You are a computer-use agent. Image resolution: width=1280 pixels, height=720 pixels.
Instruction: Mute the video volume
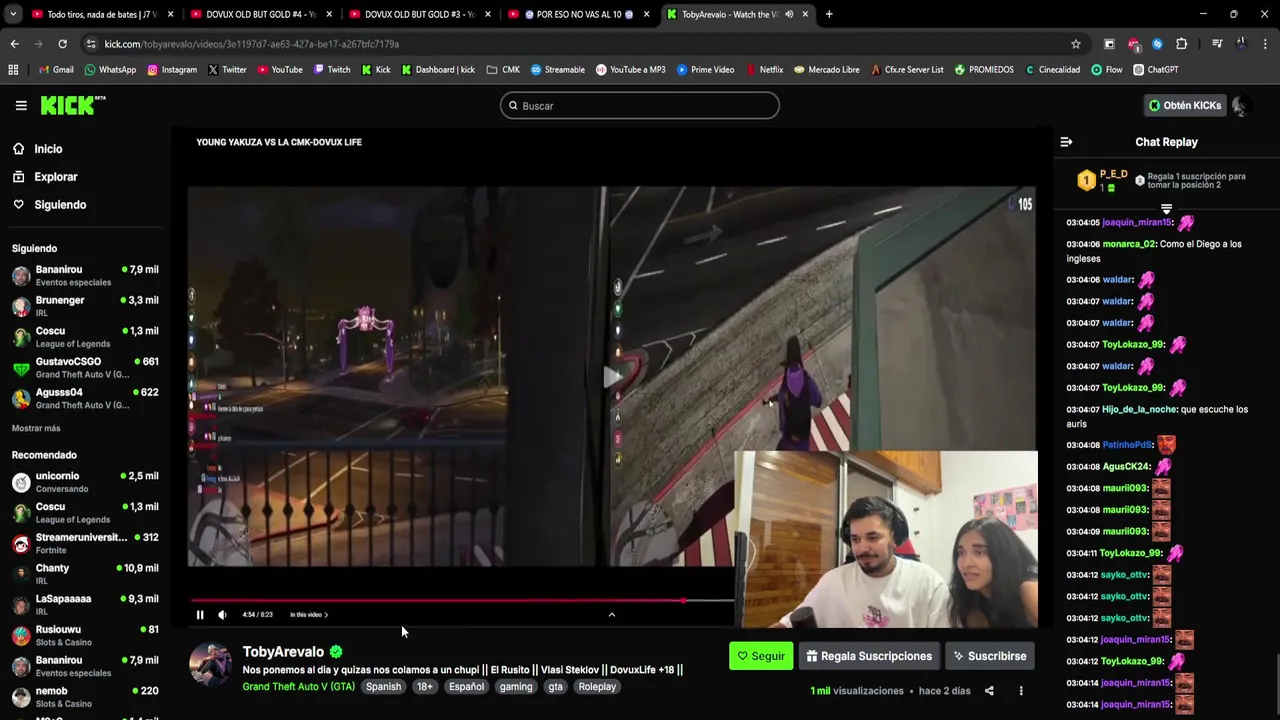click(x=222, y=615)
